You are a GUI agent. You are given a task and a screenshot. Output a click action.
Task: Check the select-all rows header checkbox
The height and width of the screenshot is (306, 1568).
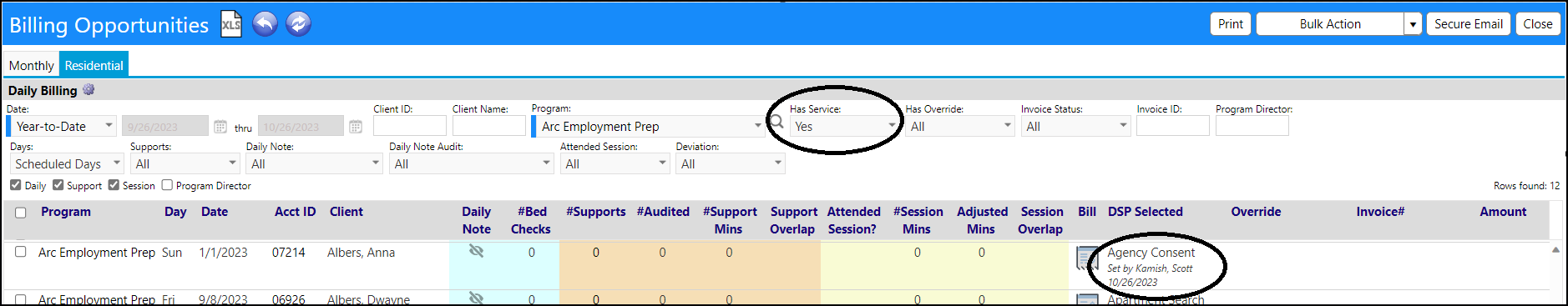coord(21,213)
